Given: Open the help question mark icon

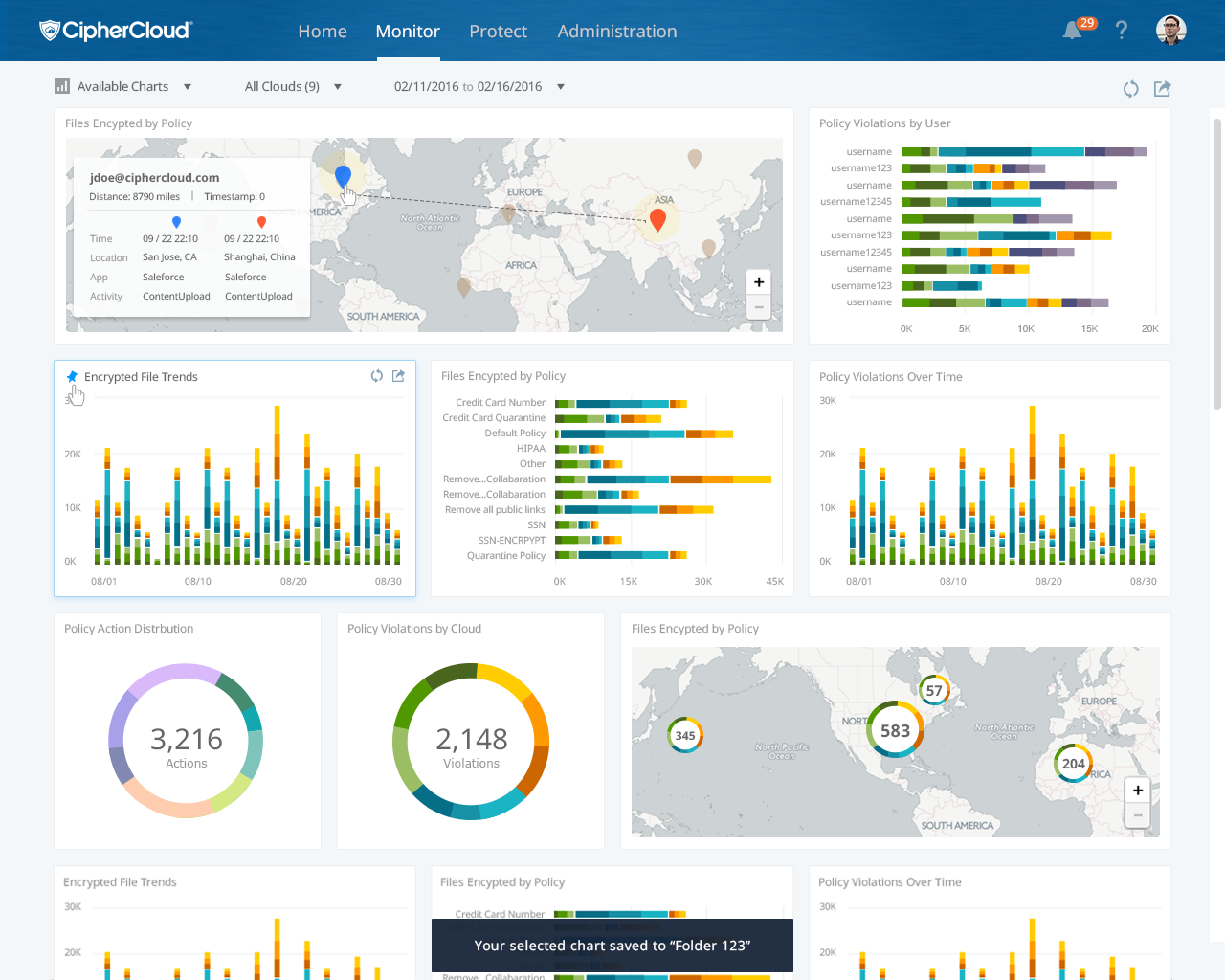Looking at the screenshot, I should [1122, 31].
